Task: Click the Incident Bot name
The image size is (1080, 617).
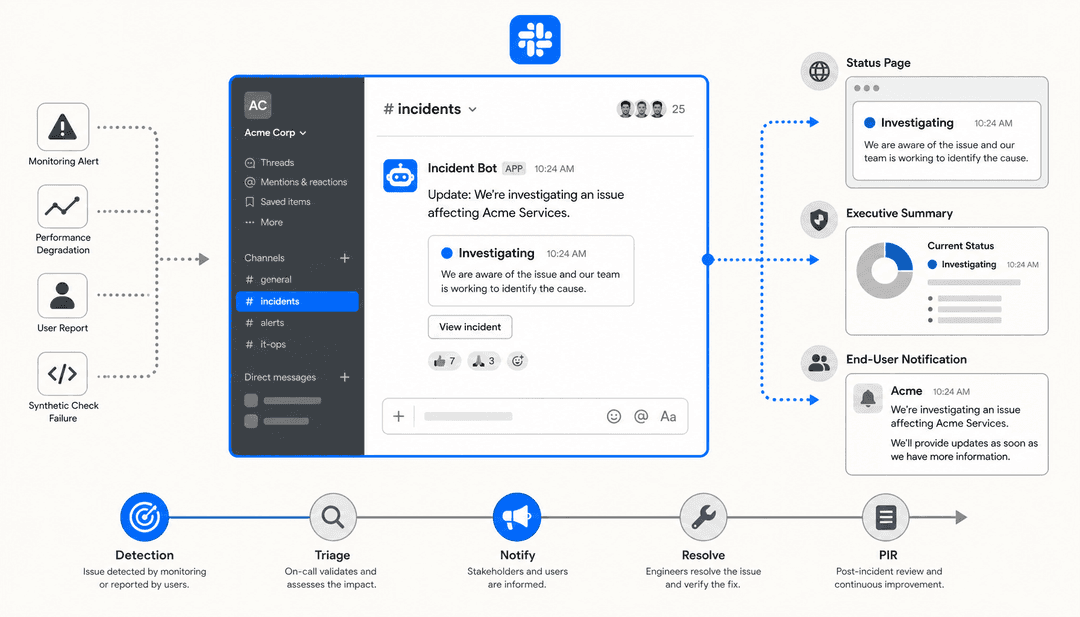Action: [x=462, y=168]
